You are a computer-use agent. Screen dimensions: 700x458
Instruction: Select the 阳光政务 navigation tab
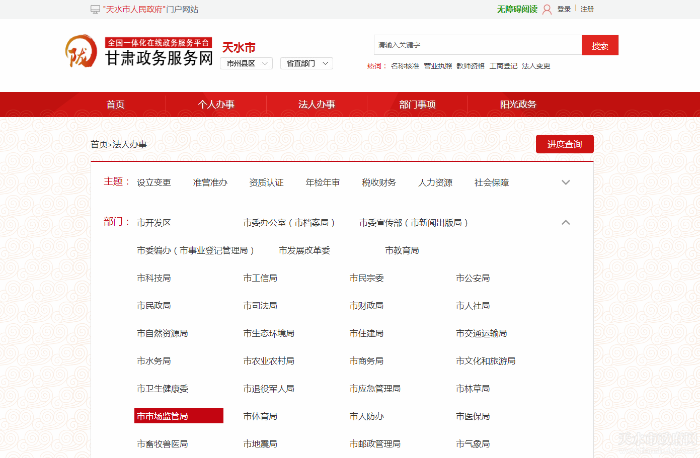518,104
